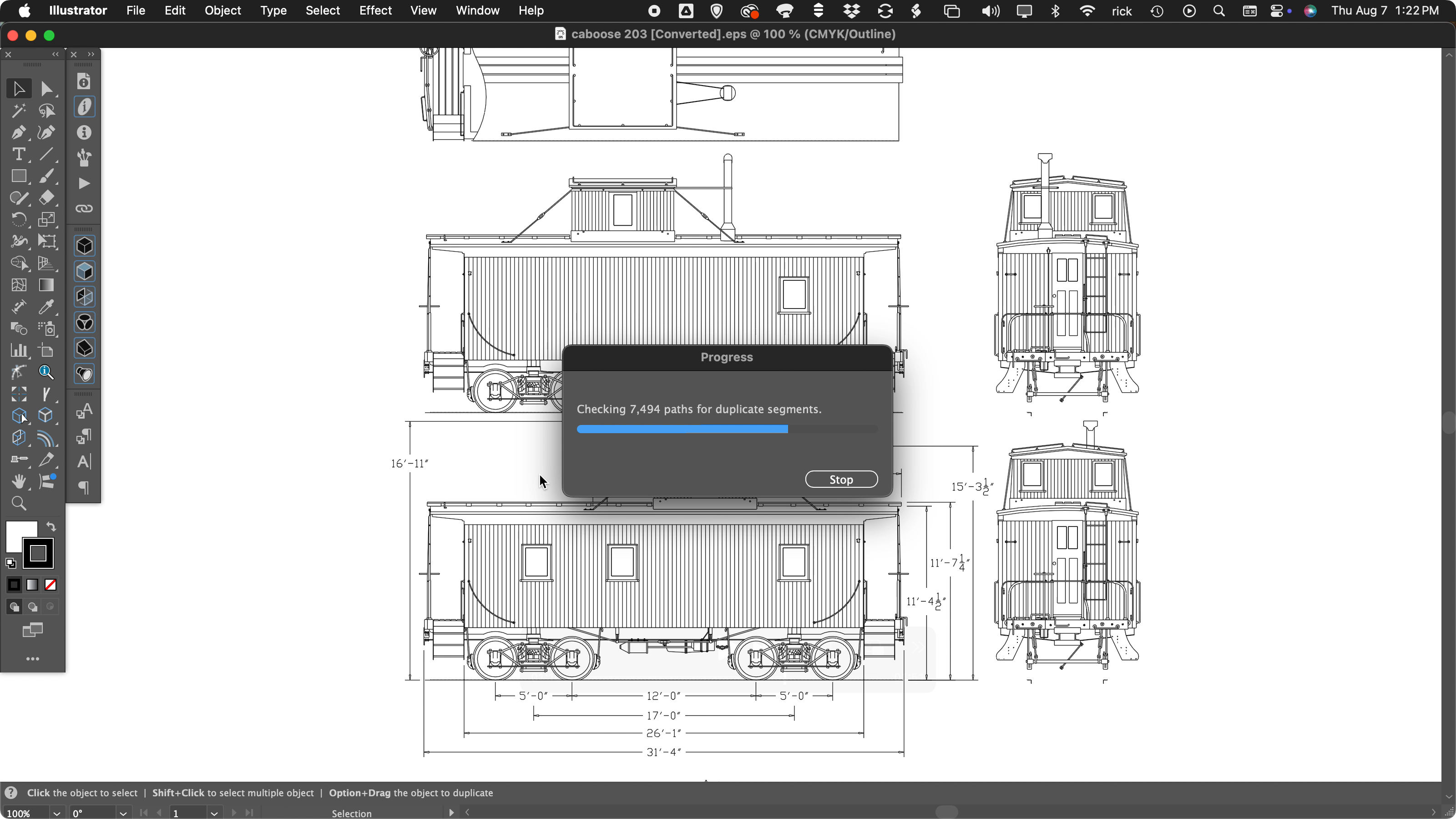This screenshot has width=1456, height=819.
Task: Select the Rectangle tool
Action: pyautogui.click(x=19, y=177)
